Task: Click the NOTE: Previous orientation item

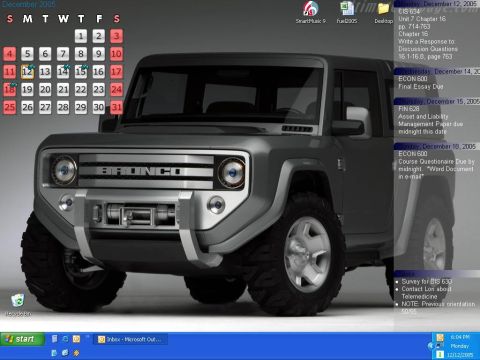Action: 438,307
